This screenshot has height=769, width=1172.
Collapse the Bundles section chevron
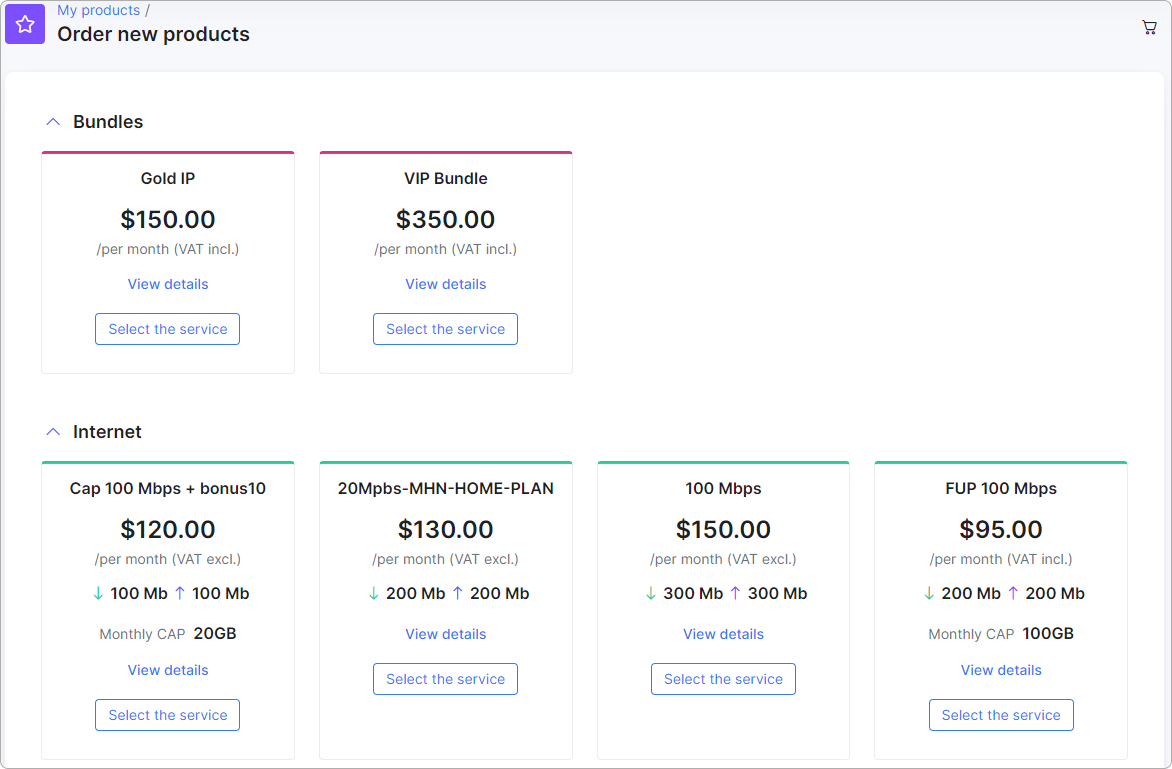pos(53,122)
